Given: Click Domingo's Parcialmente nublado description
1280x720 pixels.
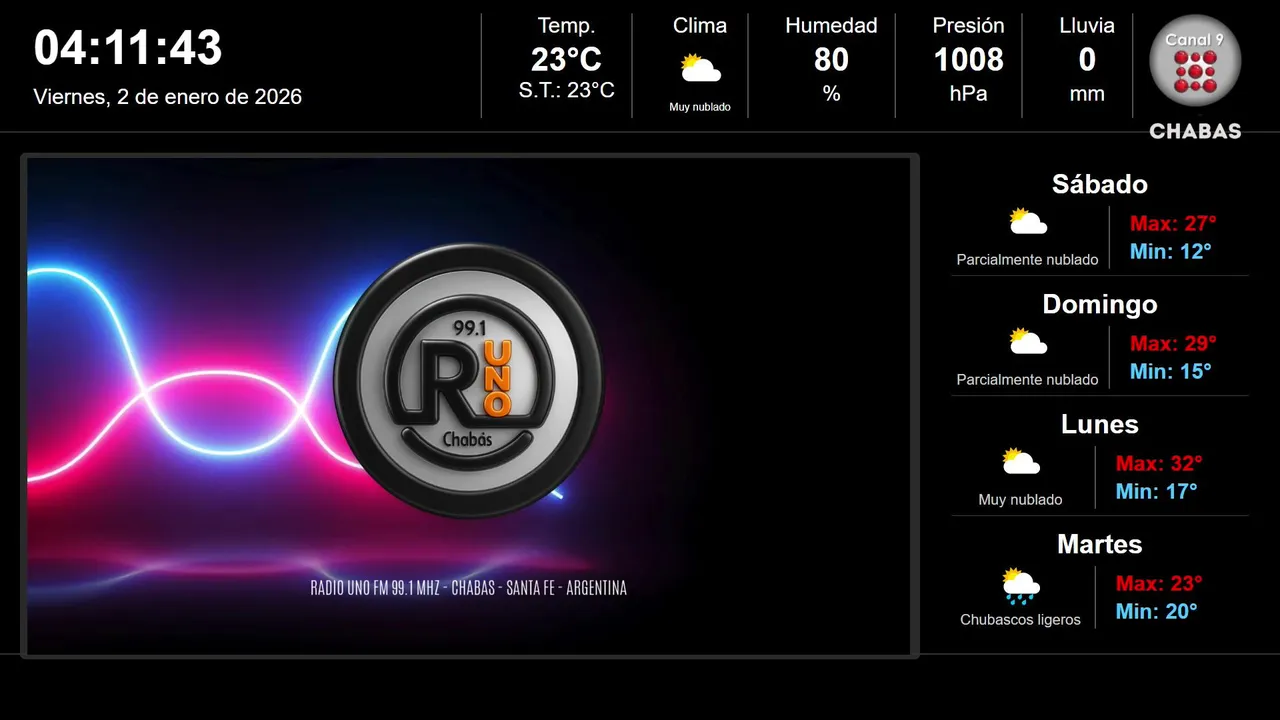Looking at the screenshot, I should [1027, 380].
